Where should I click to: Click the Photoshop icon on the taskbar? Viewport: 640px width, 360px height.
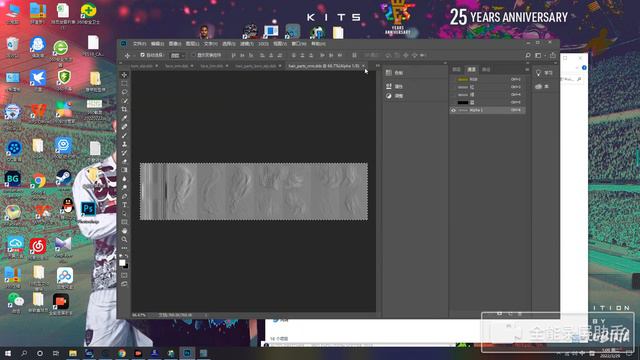point(187,353)
